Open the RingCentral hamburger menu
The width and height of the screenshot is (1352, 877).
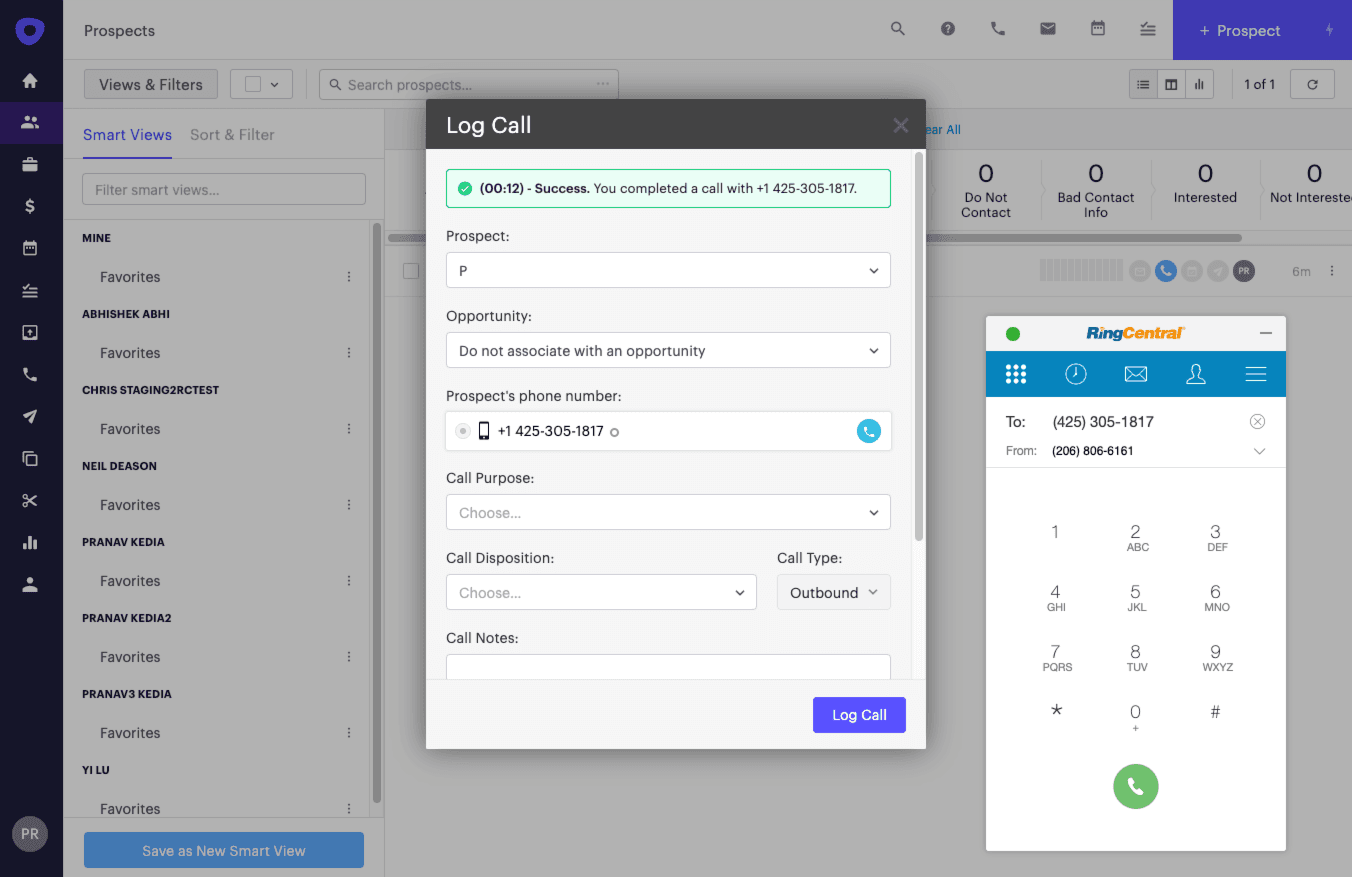[1256, 374]
